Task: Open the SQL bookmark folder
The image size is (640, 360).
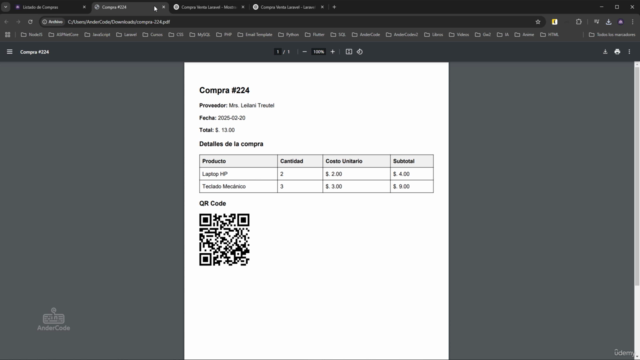Action: pos(338,35)
